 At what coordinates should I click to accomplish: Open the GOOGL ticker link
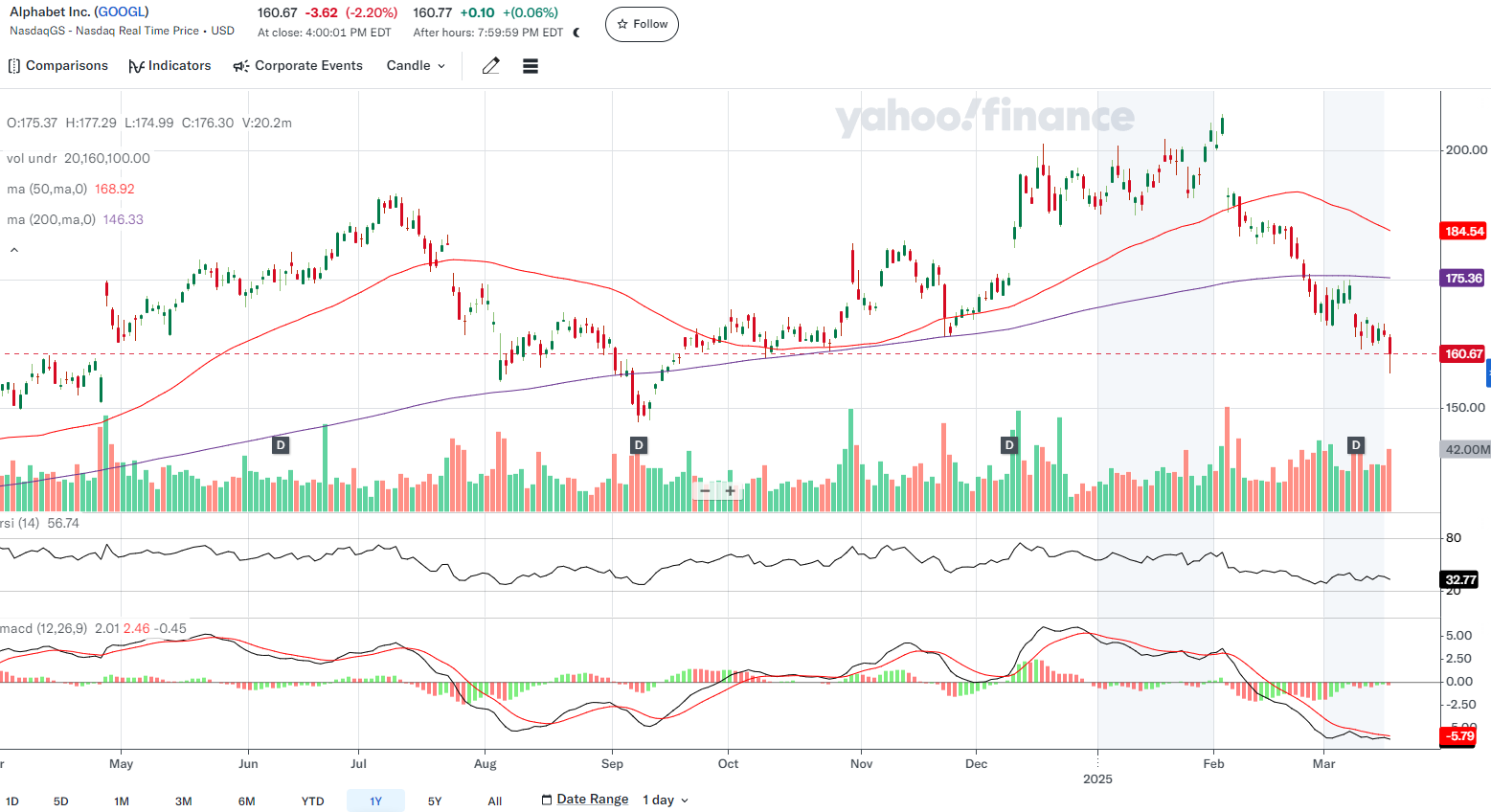122,12
